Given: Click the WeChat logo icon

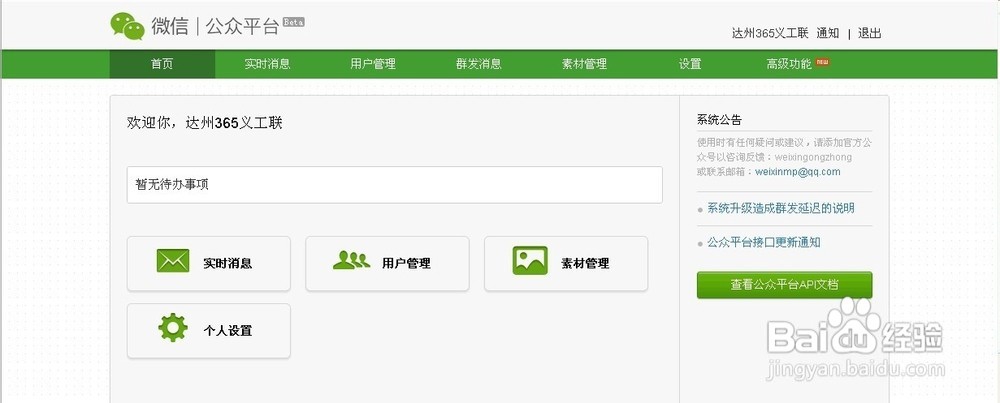Looking at the screenshot, I should (128, 26).
